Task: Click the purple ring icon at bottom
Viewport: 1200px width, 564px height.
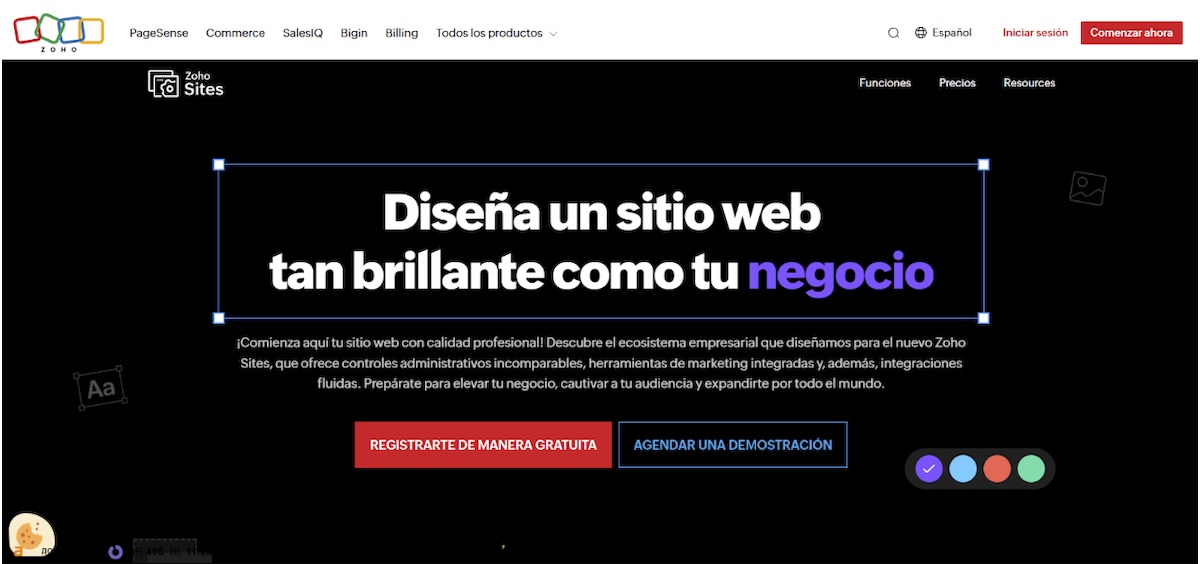Action: (x=116, y=552)
